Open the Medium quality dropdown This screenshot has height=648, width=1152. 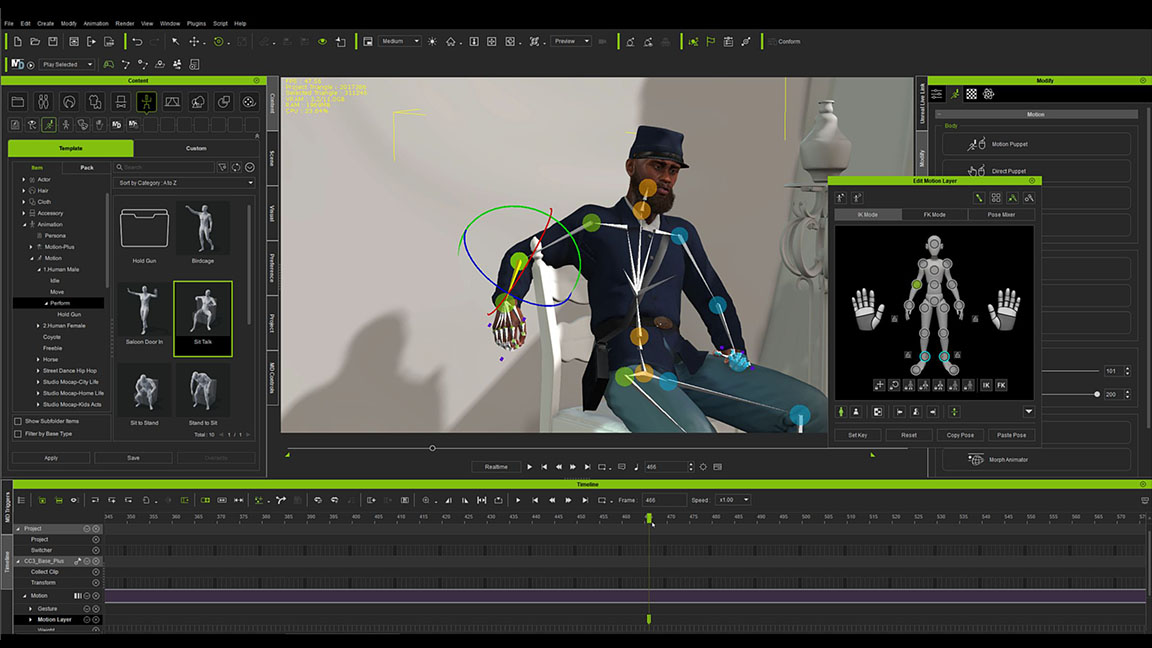[400, 41]
